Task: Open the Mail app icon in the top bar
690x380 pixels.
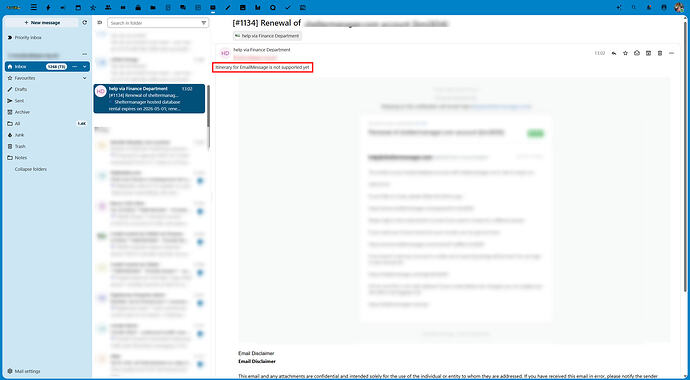Action: click(213, 7)
